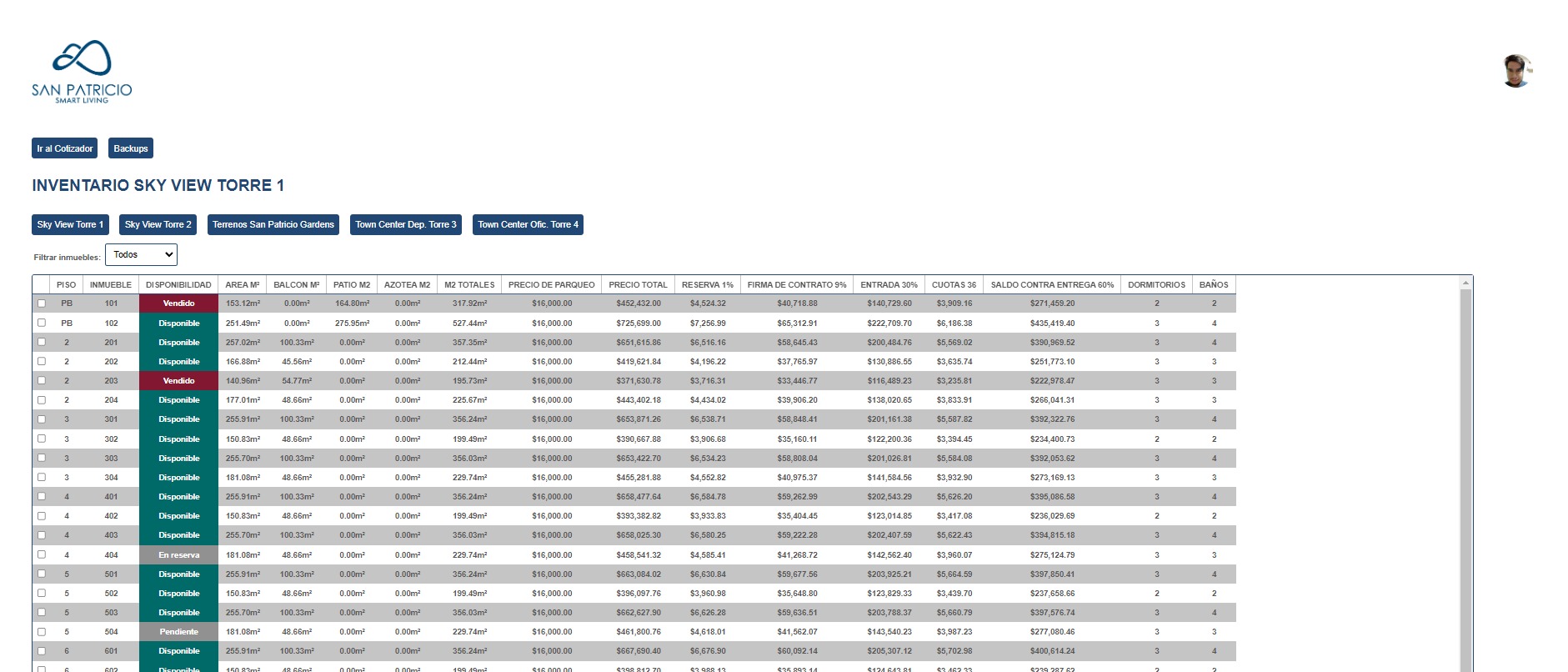
Task: Open the Backups button
Action: 131,148
